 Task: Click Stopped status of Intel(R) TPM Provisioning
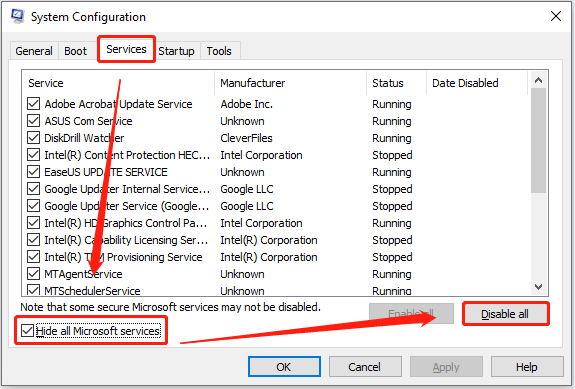point(392,257)
